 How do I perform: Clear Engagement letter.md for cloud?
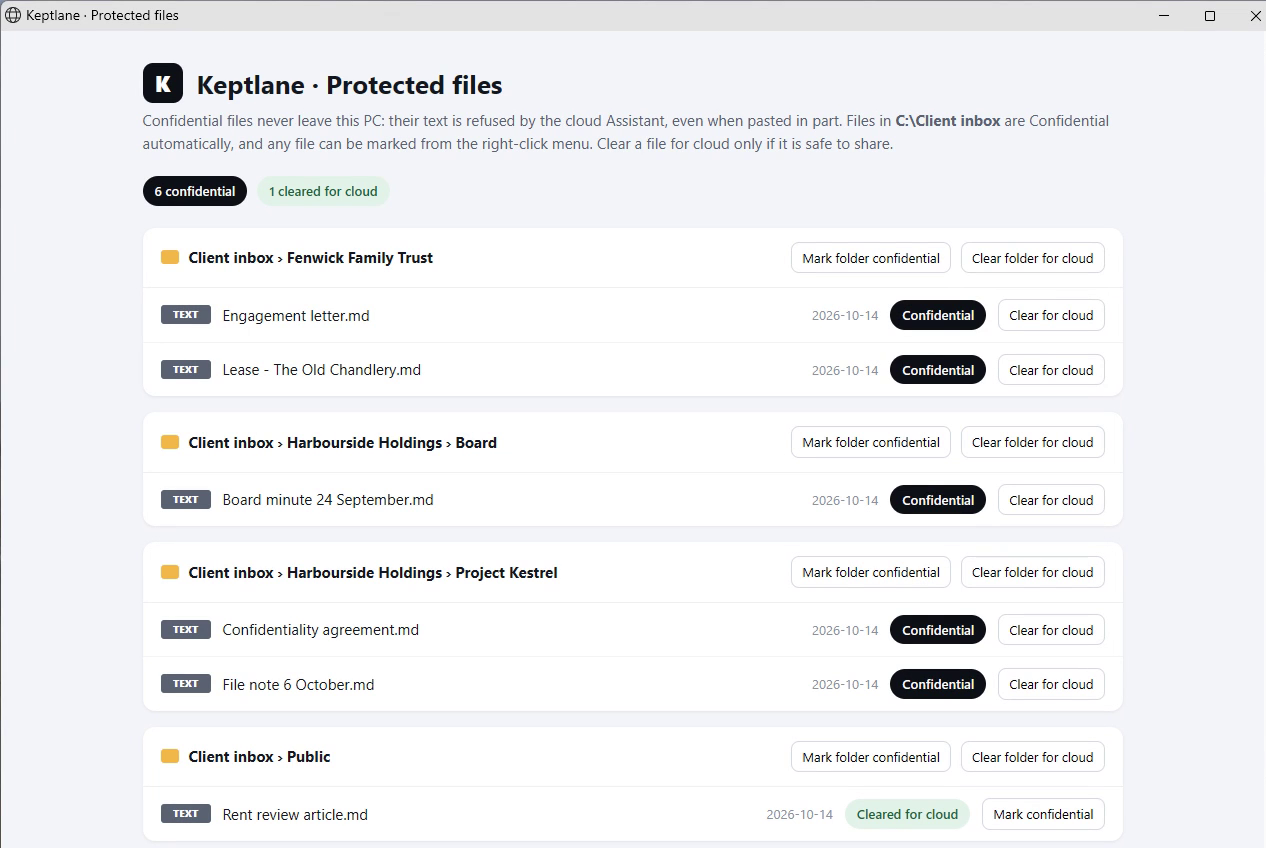pyautogui.click(x=1051, y=315)
